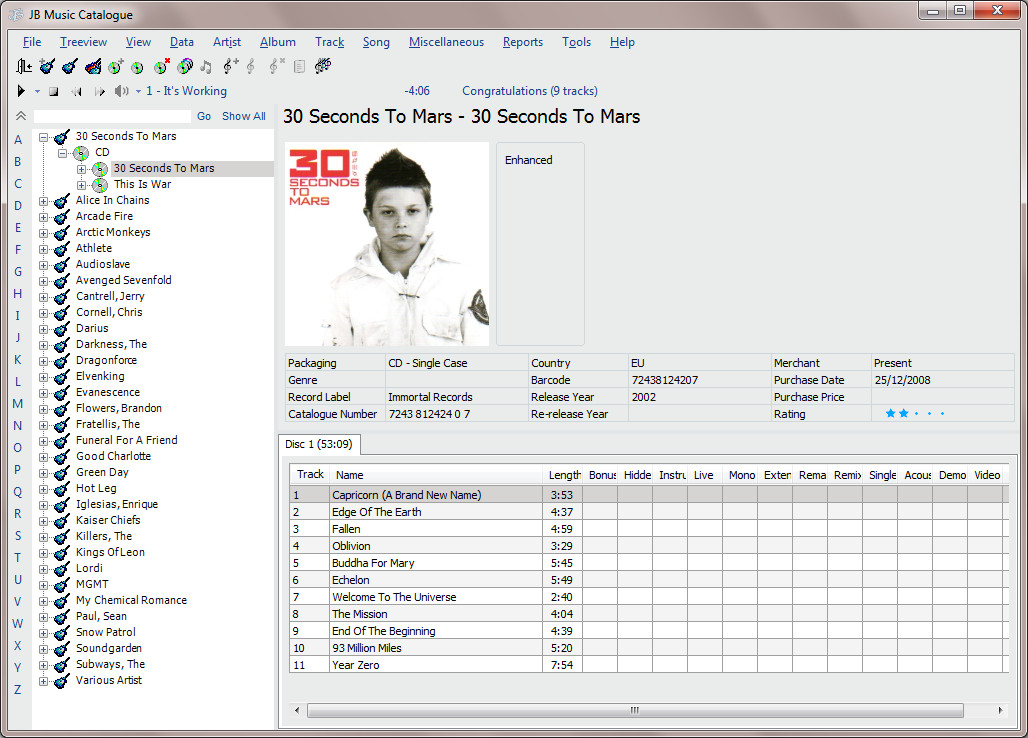
Task: Click the artist search text field
Action: (113, 116)
